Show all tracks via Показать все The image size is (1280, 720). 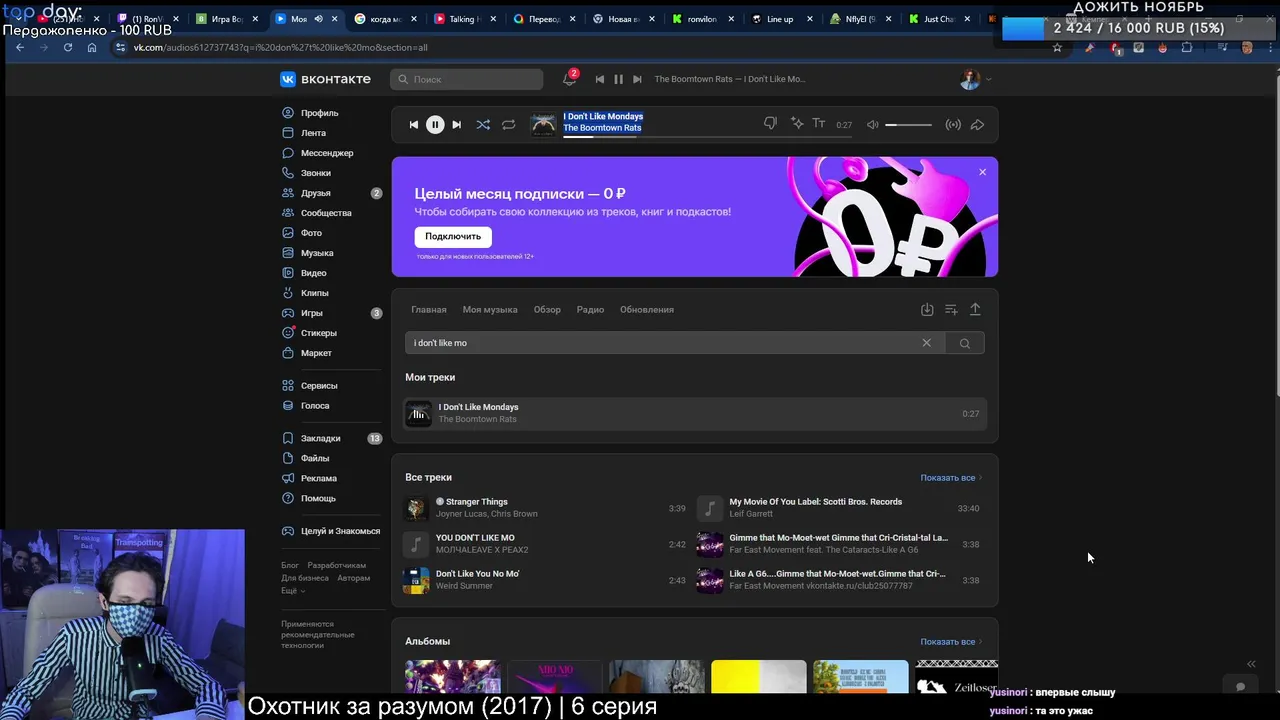point(950,478)
